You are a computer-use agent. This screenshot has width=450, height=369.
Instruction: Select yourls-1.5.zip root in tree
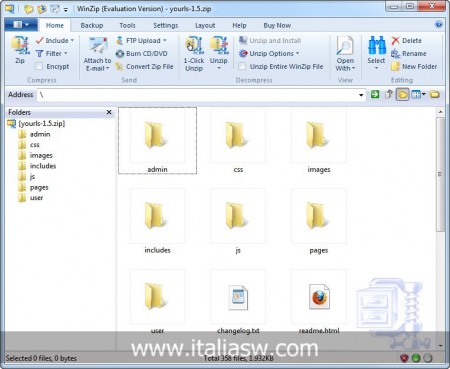(36, 124)
